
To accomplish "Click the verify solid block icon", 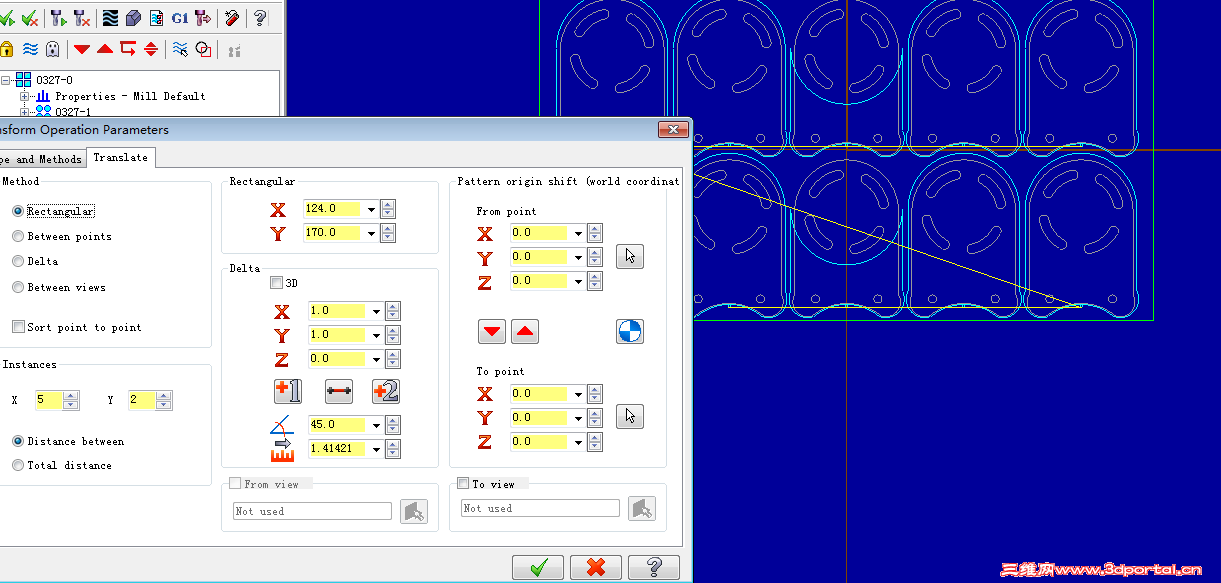I will (x=133, y=18).
